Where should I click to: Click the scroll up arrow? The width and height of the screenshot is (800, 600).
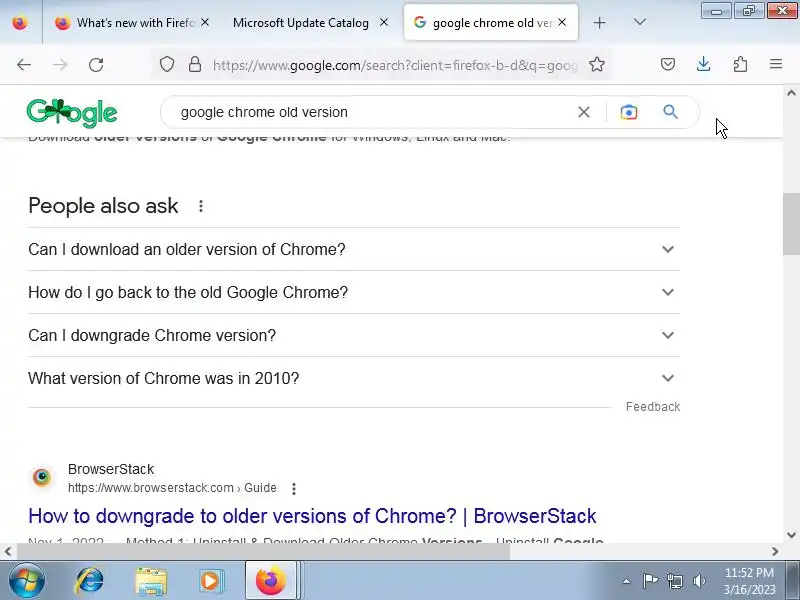pyautogui.click(x=791, y=93)
